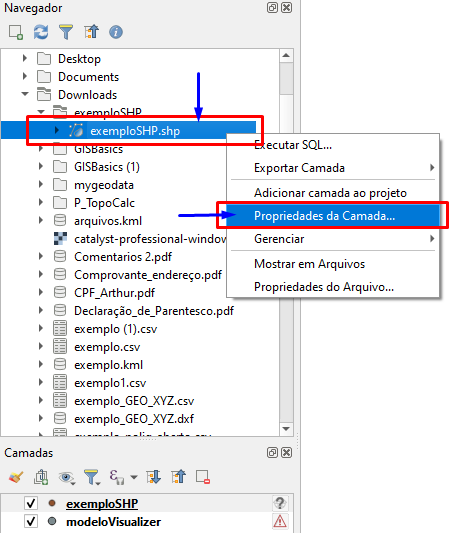Open the Navegador filter browser icon
This screenshot has width=451, height=533.
(x=66, y=32)
